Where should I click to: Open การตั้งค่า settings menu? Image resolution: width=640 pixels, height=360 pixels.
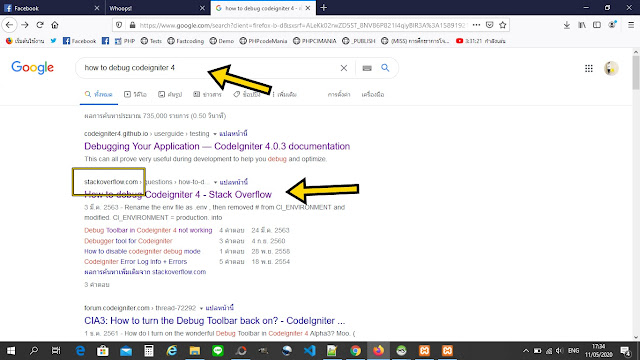point(339,94)
